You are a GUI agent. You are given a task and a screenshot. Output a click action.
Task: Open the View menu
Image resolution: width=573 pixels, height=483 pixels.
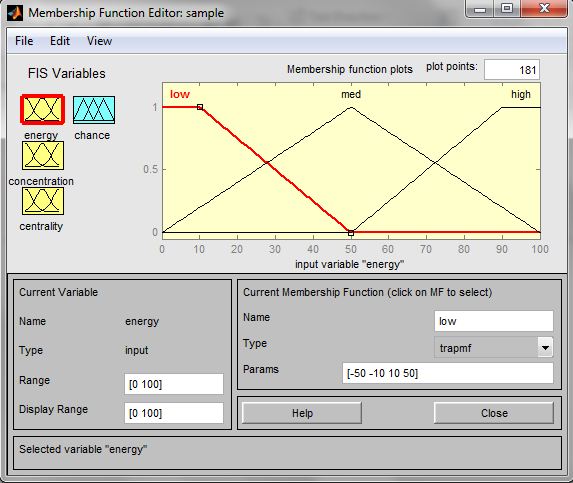pyautogui.click(x=99, y=41)
